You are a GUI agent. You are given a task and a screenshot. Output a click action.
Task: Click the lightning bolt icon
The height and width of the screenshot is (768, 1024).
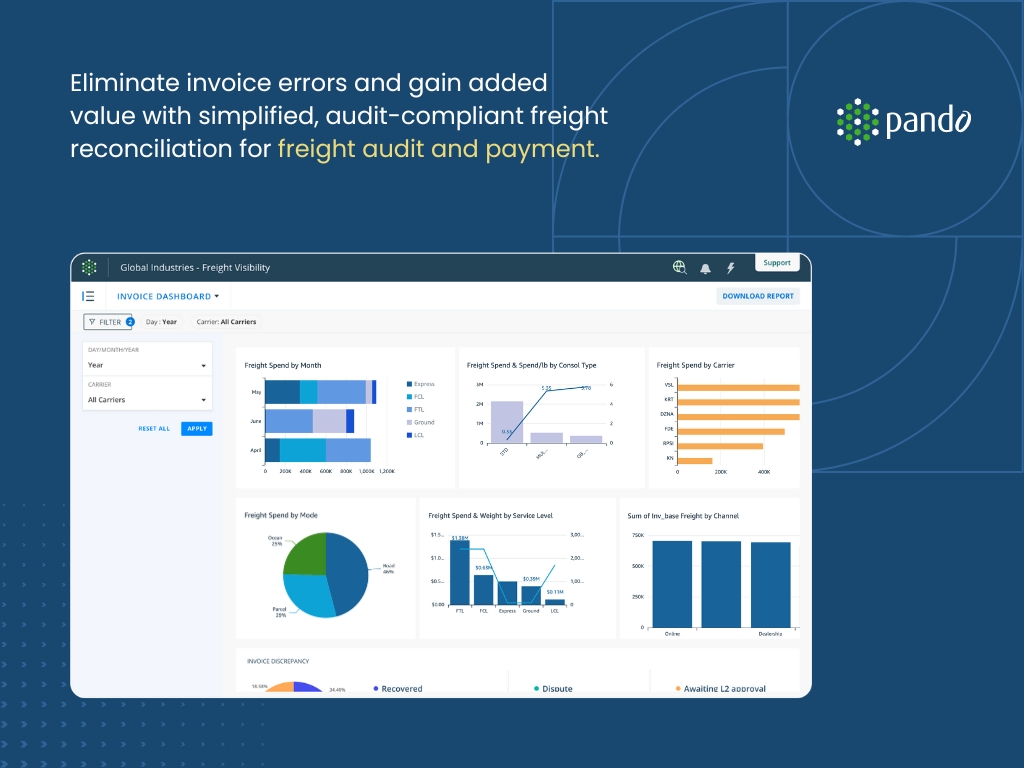(x=731, y=268)
